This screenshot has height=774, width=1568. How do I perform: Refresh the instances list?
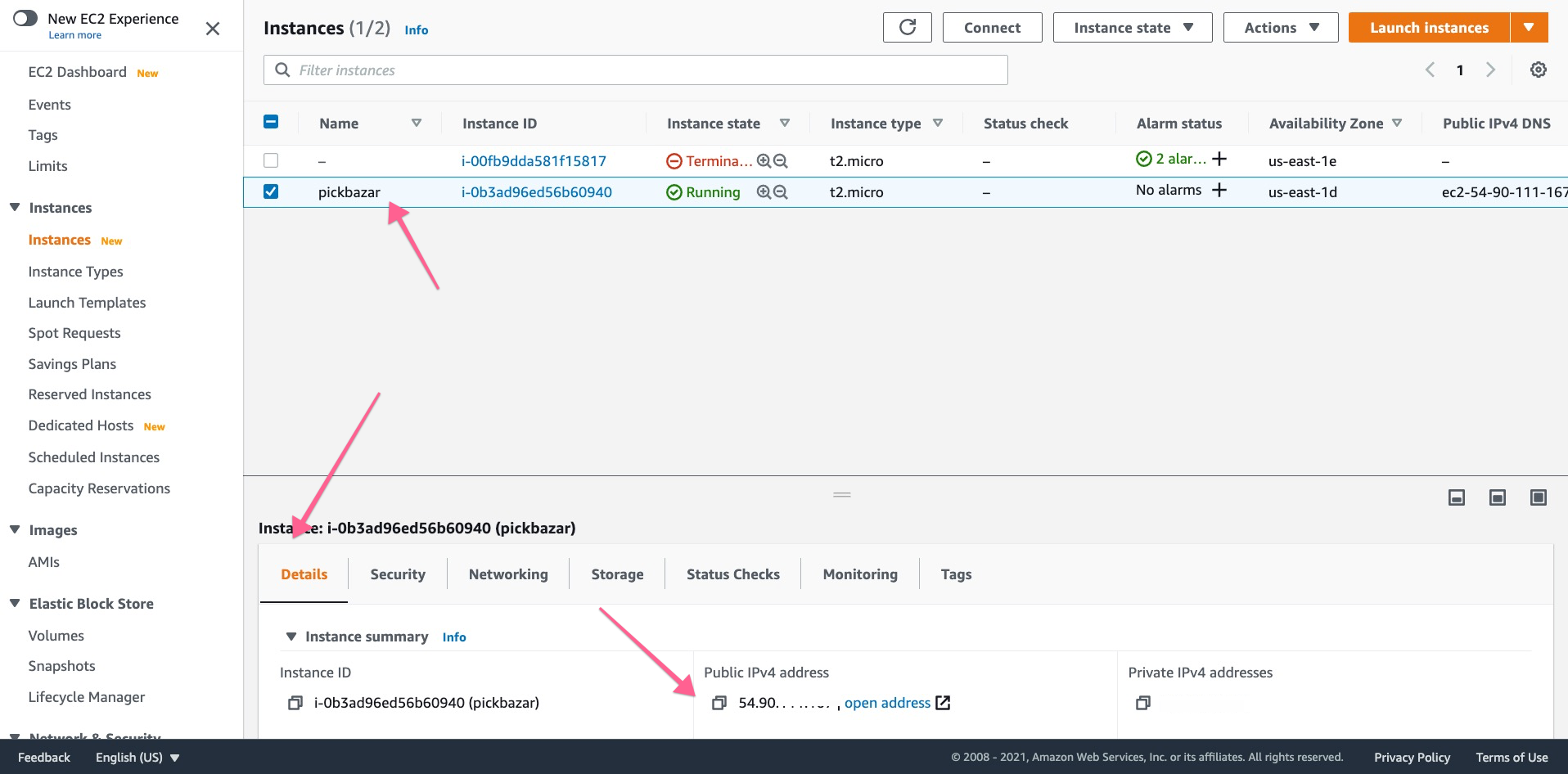click(907, 27)
